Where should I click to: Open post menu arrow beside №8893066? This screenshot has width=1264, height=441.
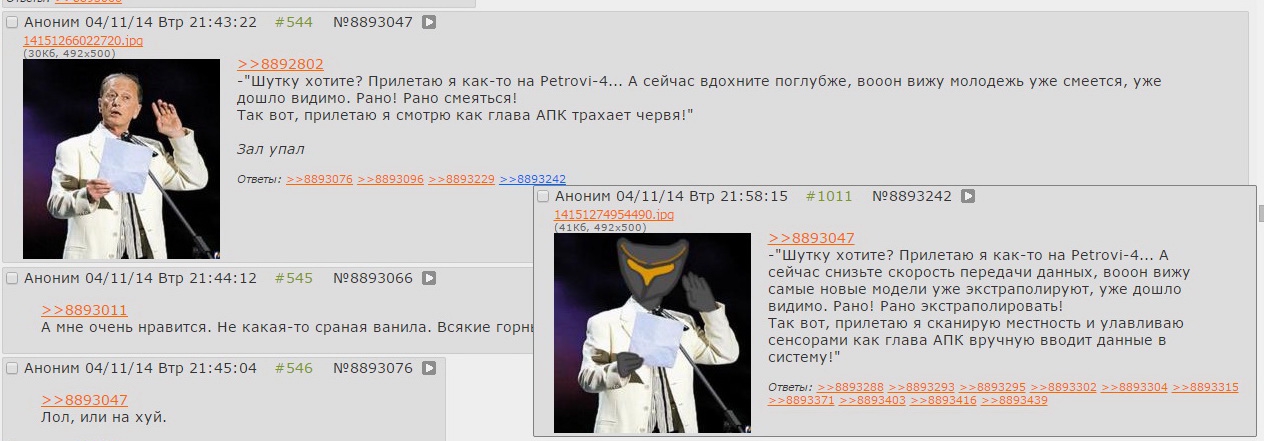[428, 278]
